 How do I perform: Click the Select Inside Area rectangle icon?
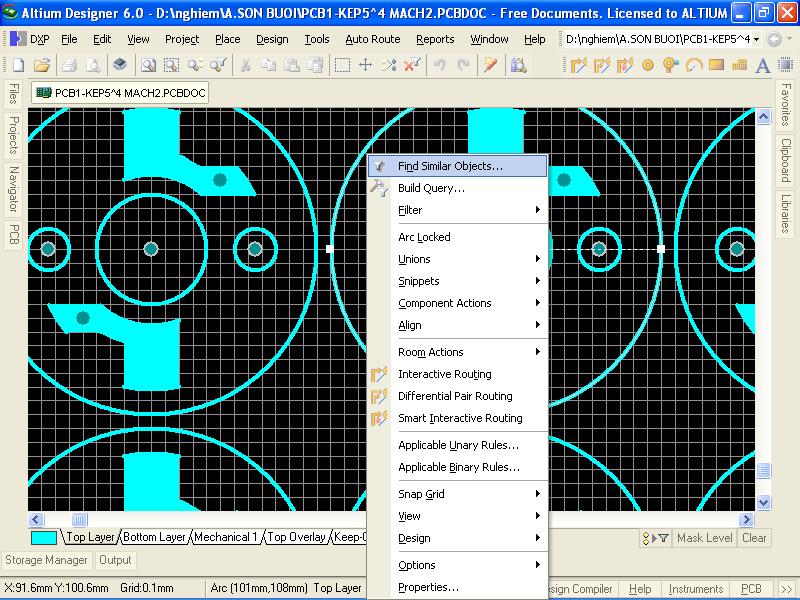pyautogui.click(x=342, y=65)
